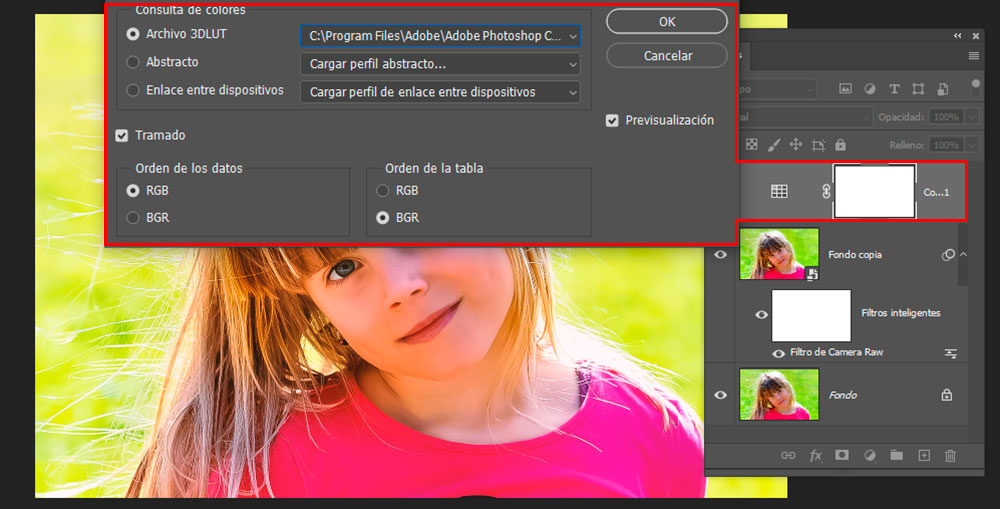1000x509 pixels.
Task: Click the Co...1 layer name
Action: pyautogui.click(x=936, y=192)
